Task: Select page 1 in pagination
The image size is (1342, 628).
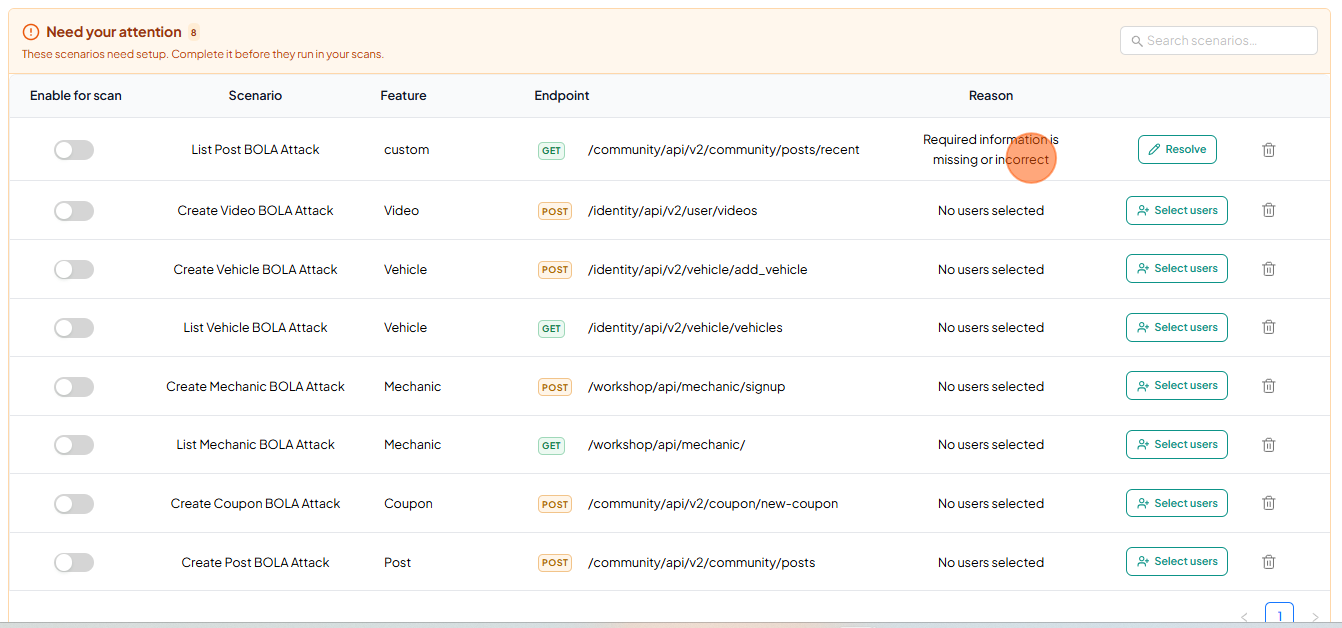Action: (1279, 615)
